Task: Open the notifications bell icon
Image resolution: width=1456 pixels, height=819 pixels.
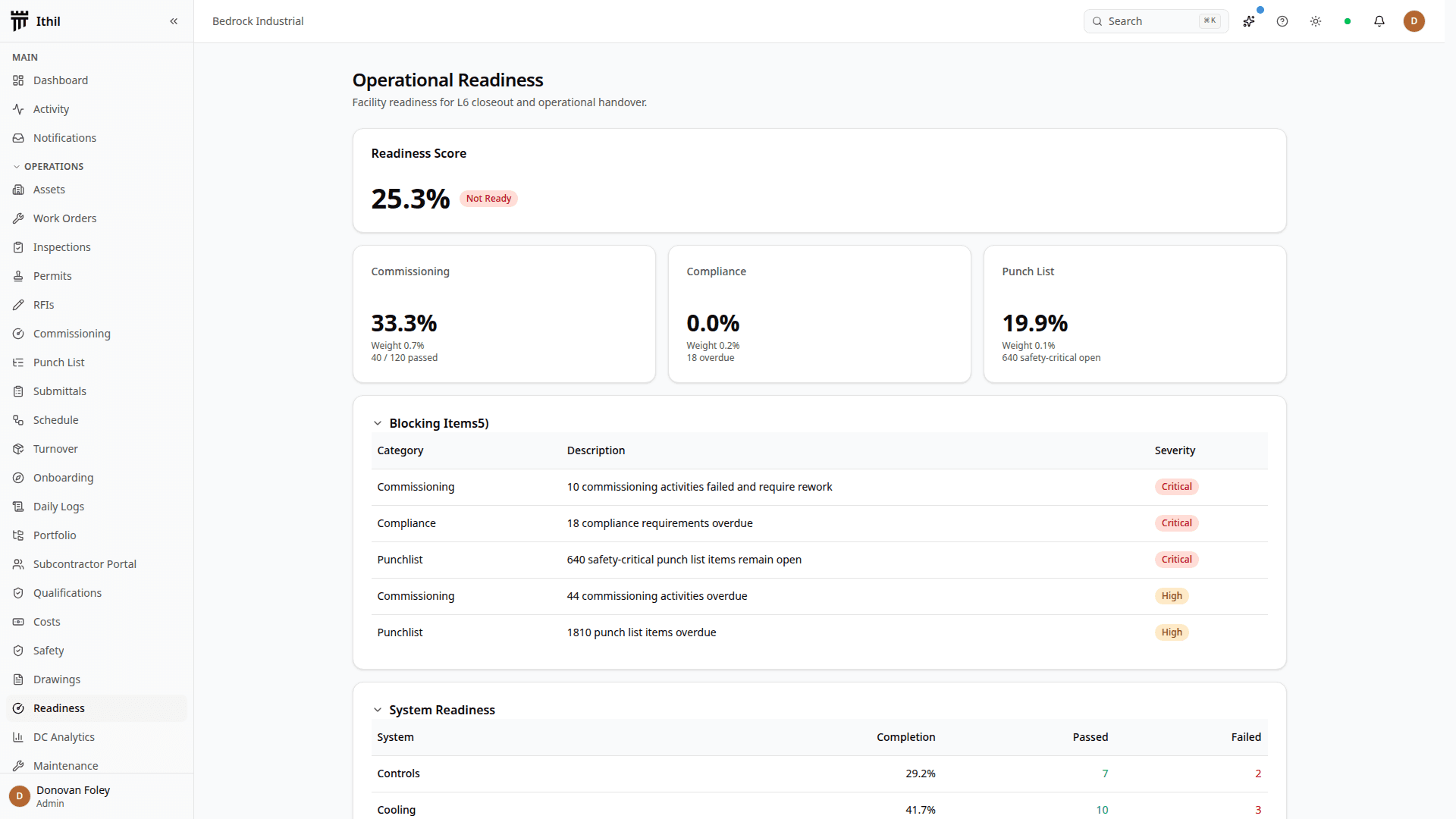Action: (1379, 21)
